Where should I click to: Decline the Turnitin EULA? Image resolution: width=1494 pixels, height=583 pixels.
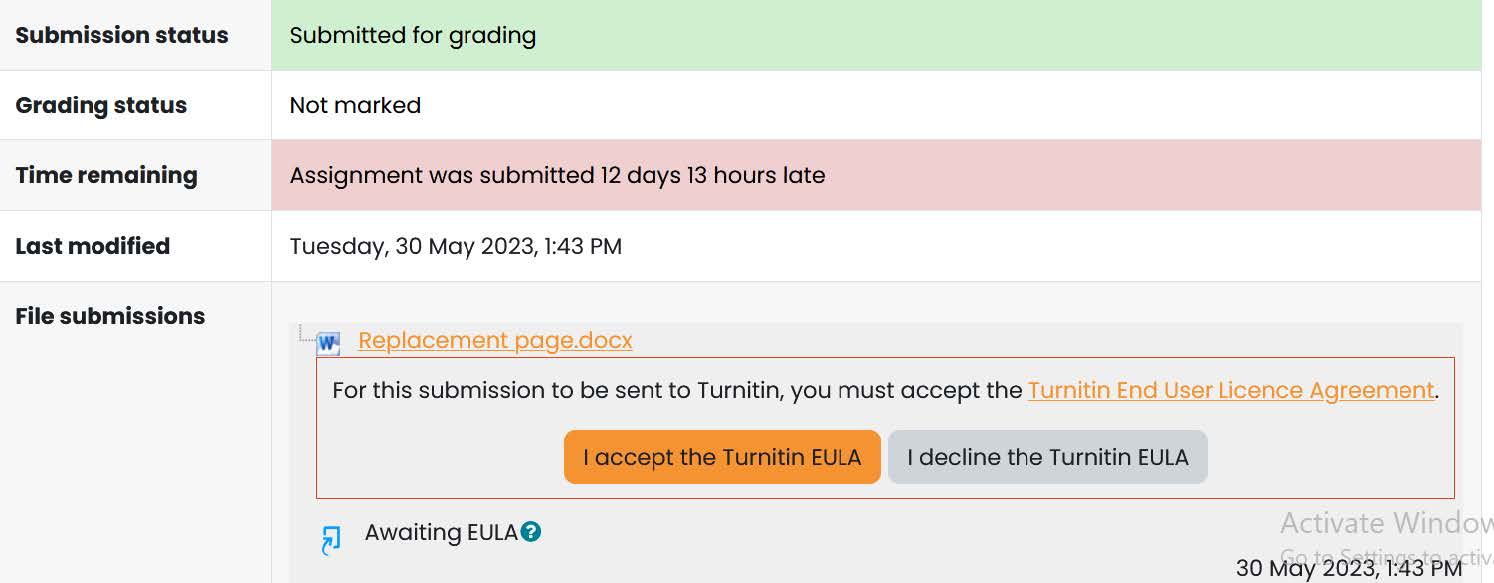point(1047,457)
